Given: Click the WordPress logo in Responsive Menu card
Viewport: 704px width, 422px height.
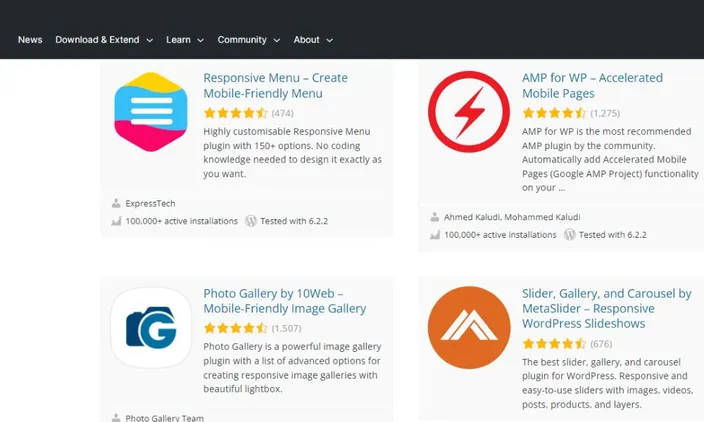Looking at the screenshot, I should pyautogui.click(x=251, y=221).
